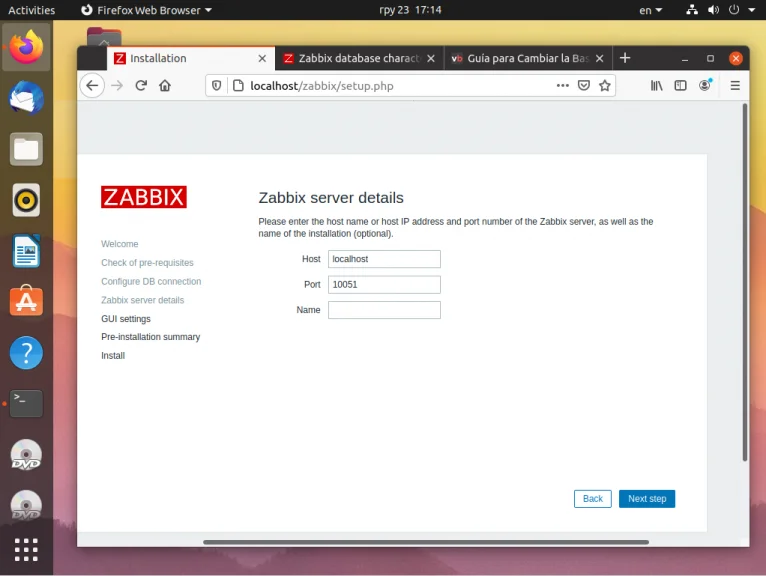Image resolution: width=766 pixels, height=576 pixels.
Task: Click the network status icon in the top bar
Action: 692,10
